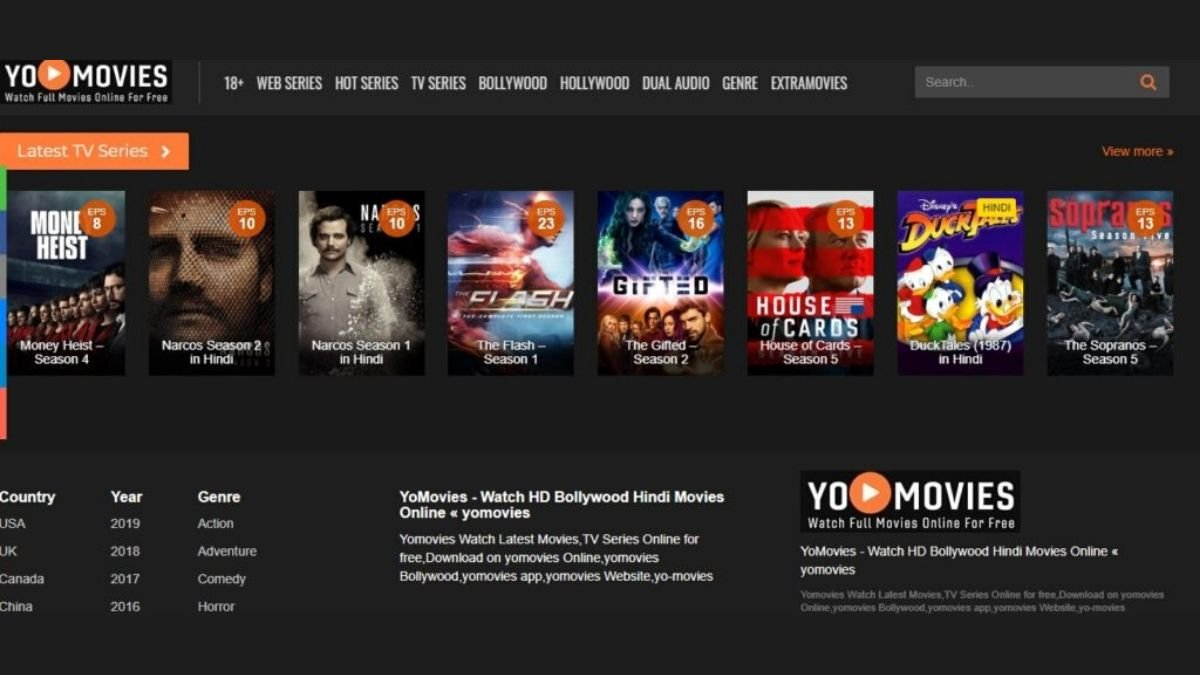Open the Web Series menu
Viewport: 1200px width, 675px height.
coord(289,83)
